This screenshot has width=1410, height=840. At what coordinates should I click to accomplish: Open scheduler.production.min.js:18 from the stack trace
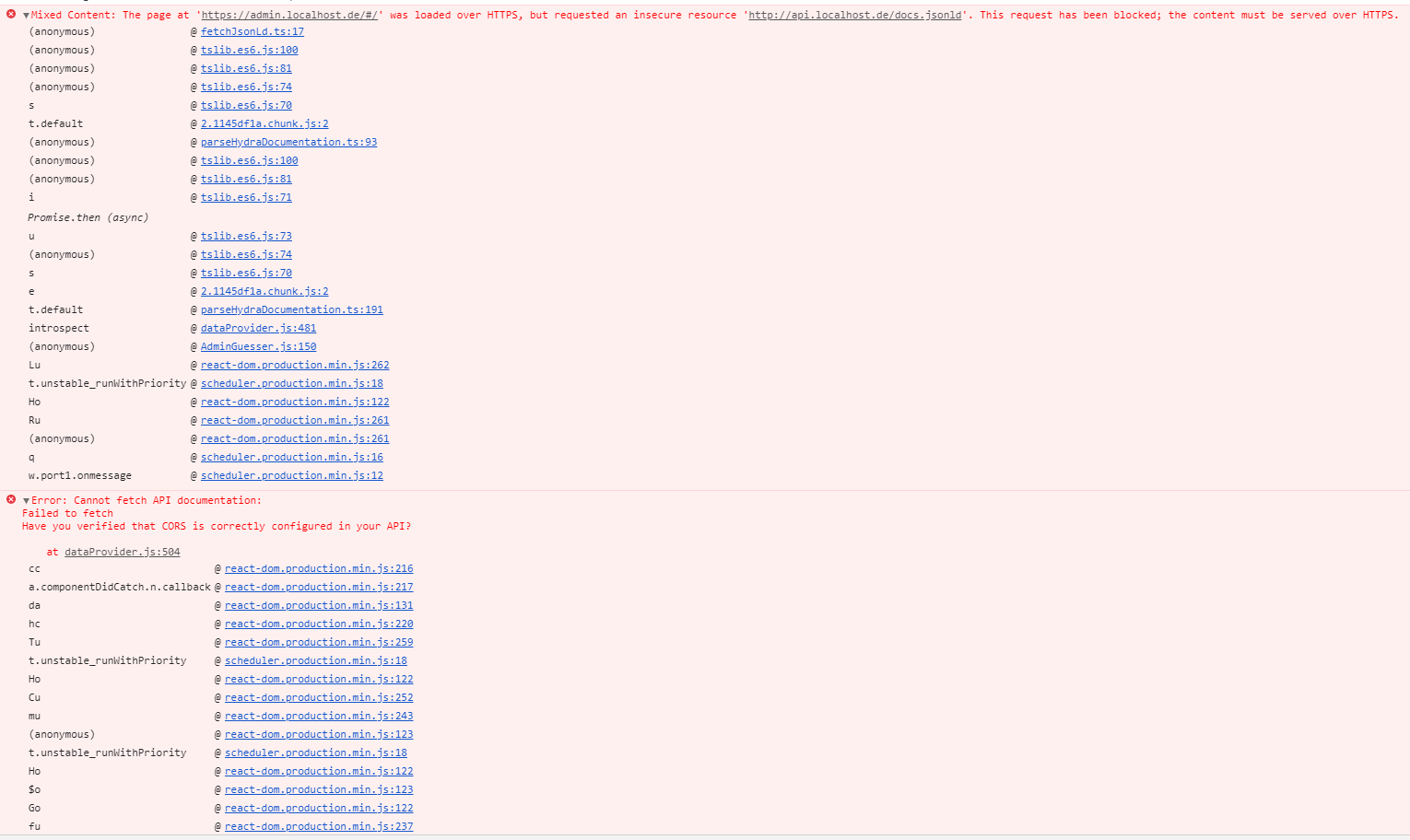tap(291, 383)
